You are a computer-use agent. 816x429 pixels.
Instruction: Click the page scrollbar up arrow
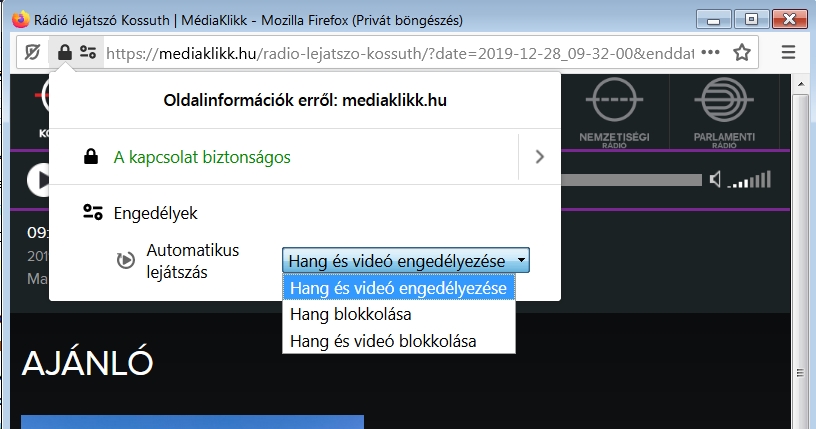pyautogui.click(x=801, y=83)
